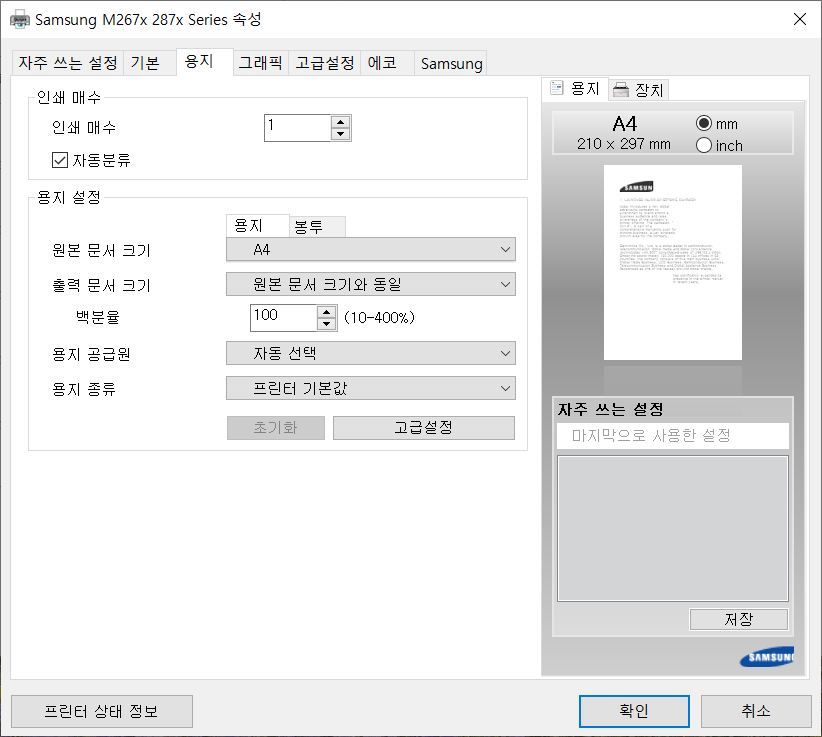
Task: Expand the 용지 종류 dropdown
Action: 371,388
